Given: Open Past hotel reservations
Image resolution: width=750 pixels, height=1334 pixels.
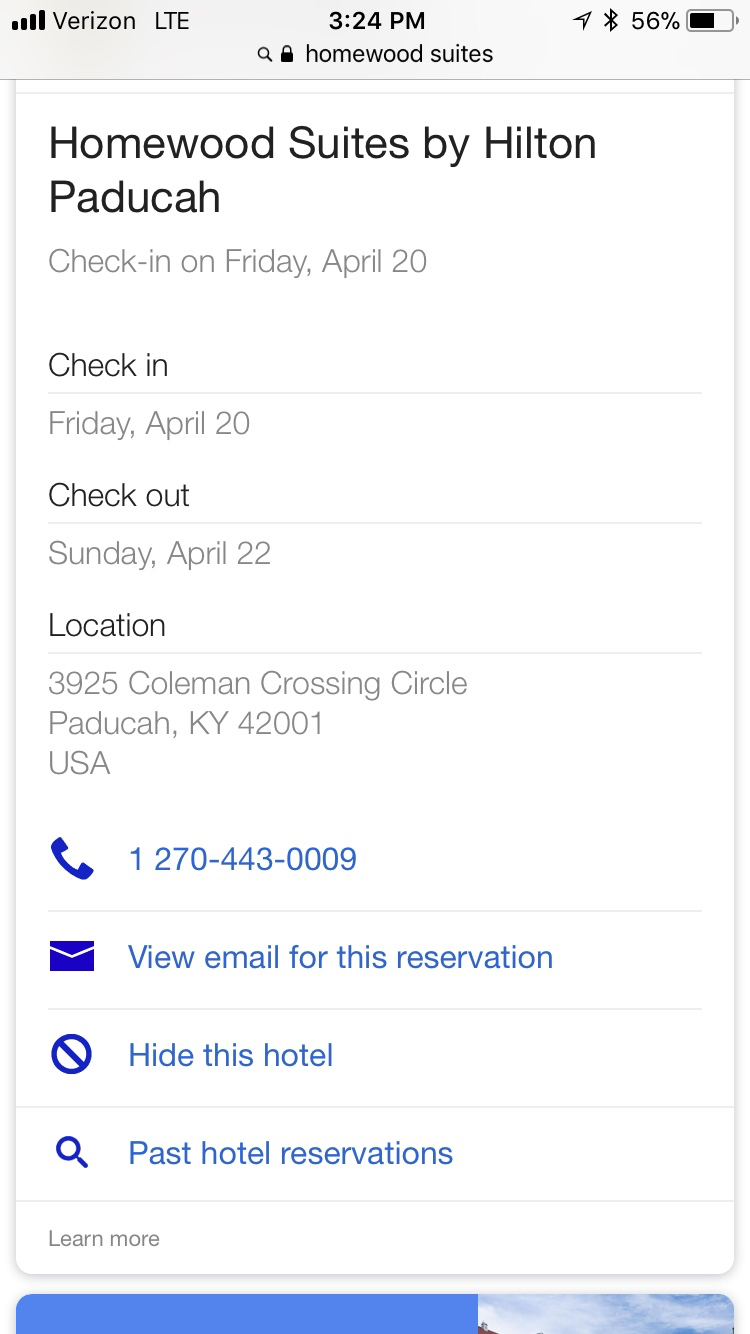Looking at the screenshot, I should tap(291, 1153).
